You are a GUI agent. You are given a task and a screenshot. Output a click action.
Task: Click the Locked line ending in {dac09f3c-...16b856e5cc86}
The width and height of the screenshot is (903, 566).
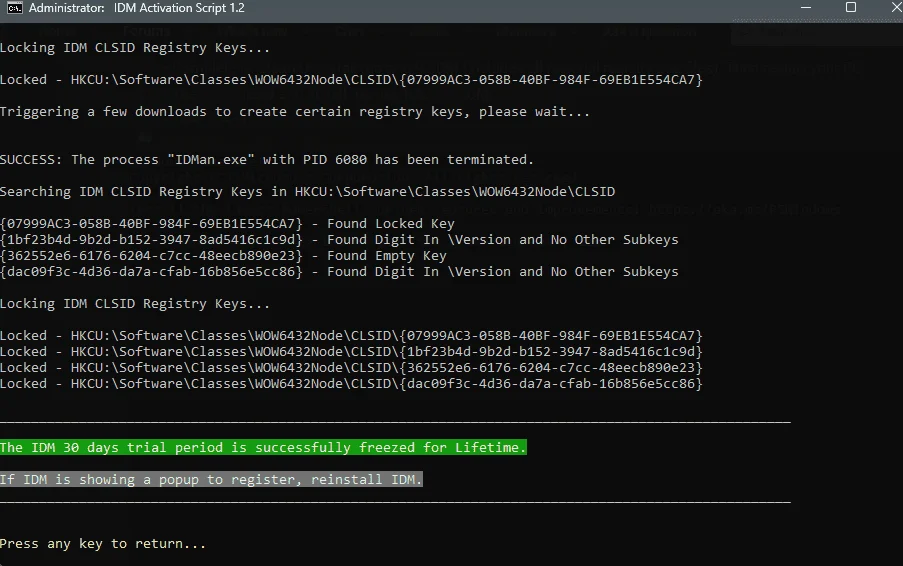pos(351,383)
